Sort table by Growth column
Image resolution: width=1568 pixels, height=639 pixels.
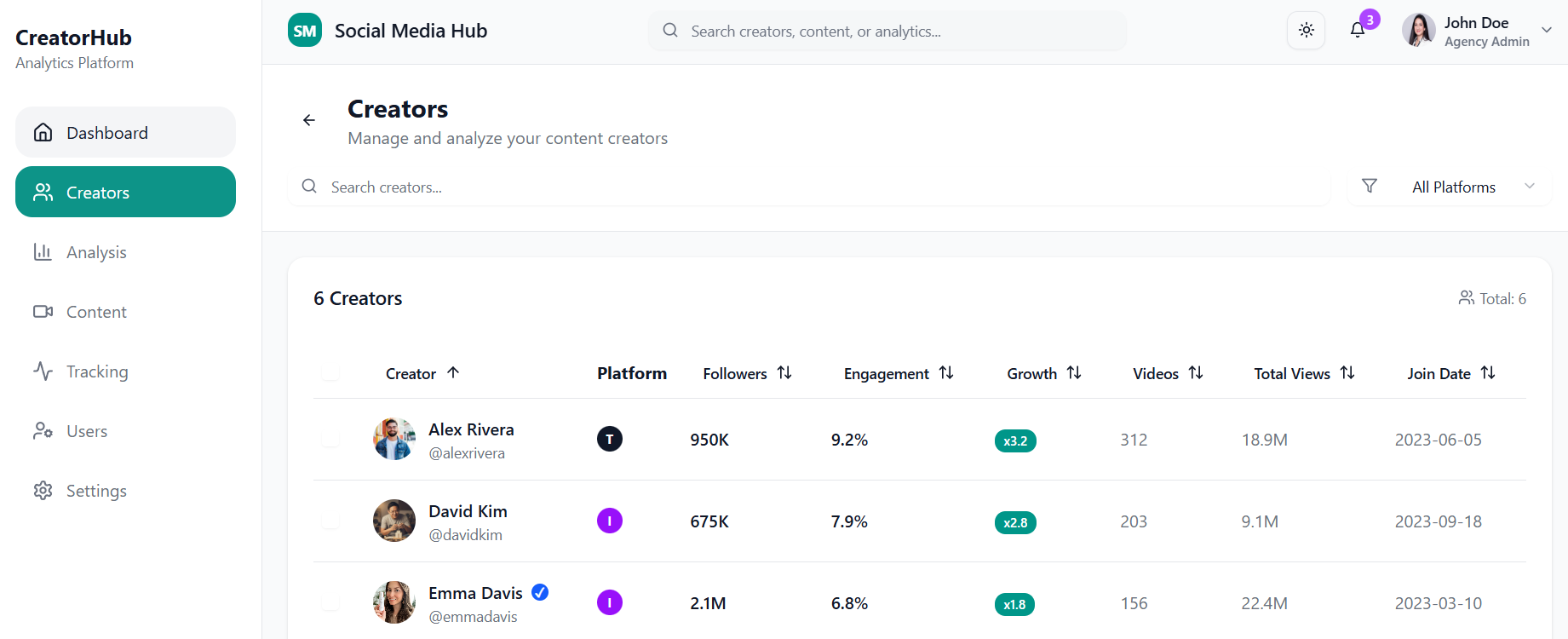click(1044, 373)
